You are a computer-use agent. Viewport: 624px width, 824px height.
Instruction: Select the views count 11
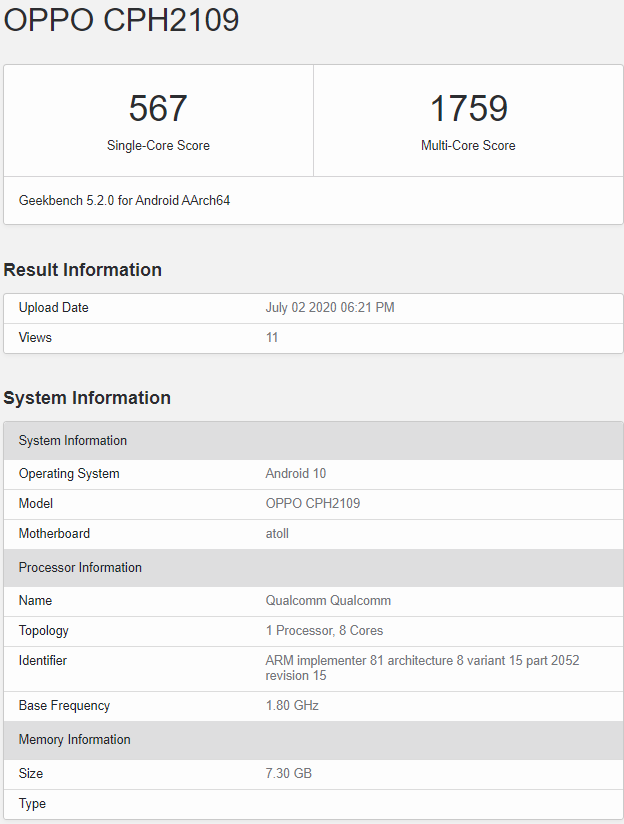click(x=272, y=337)
